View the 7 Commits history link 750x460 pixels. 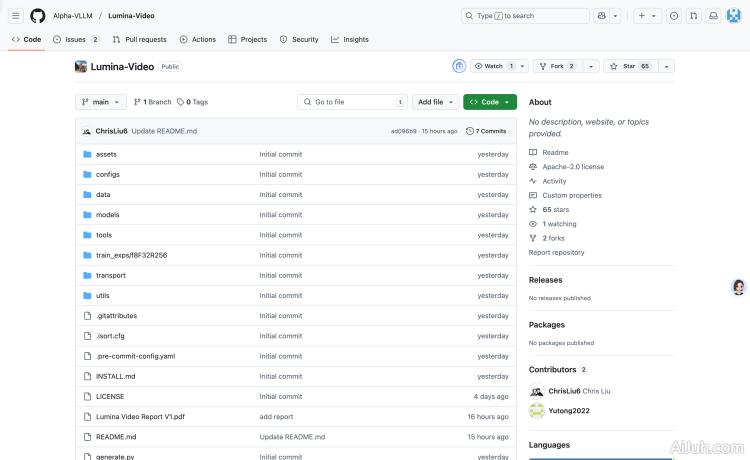pos(486,131)
